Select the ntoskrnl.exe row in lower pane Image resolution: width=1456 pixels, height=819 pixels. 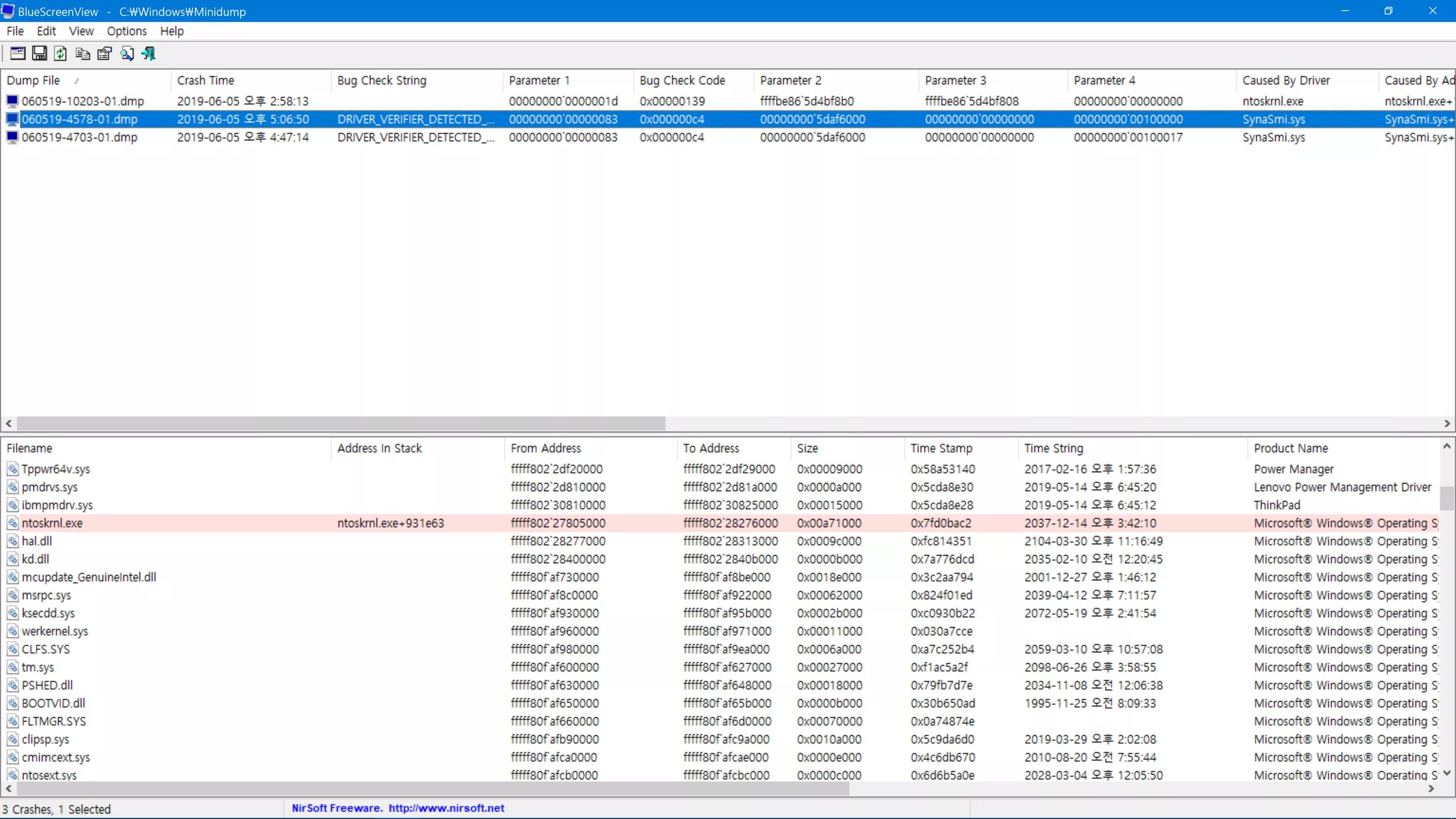click(52, 523)
